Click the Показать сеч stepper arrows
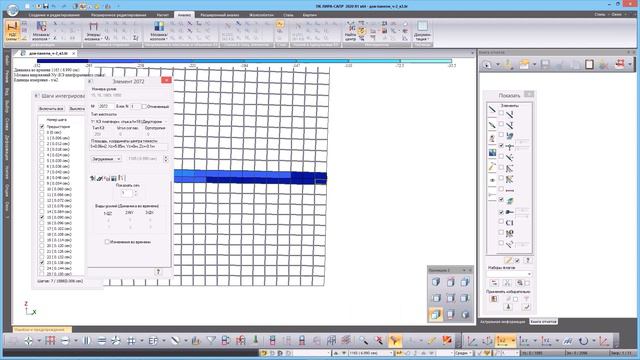The image size is (640, 360). pyautogui.click(x=136, y=193)
